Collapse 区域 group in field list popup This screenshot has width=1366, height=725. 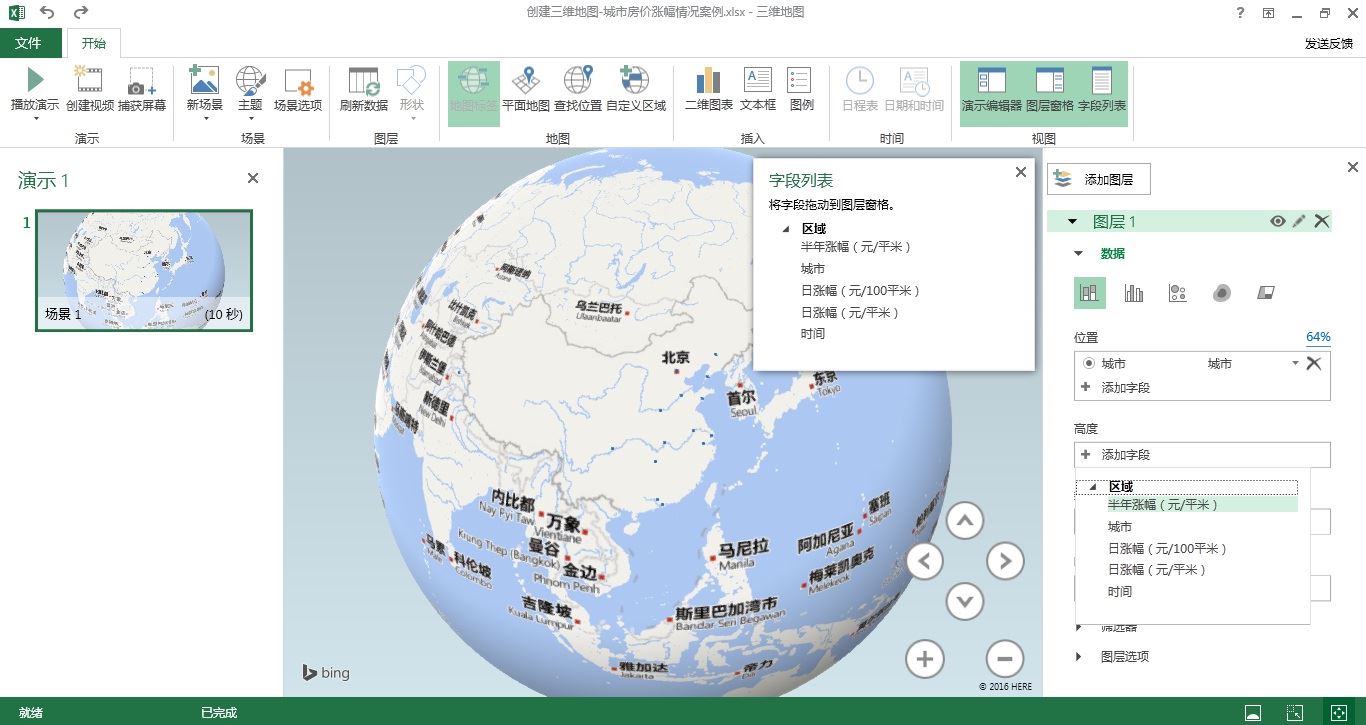coord(786,229)
